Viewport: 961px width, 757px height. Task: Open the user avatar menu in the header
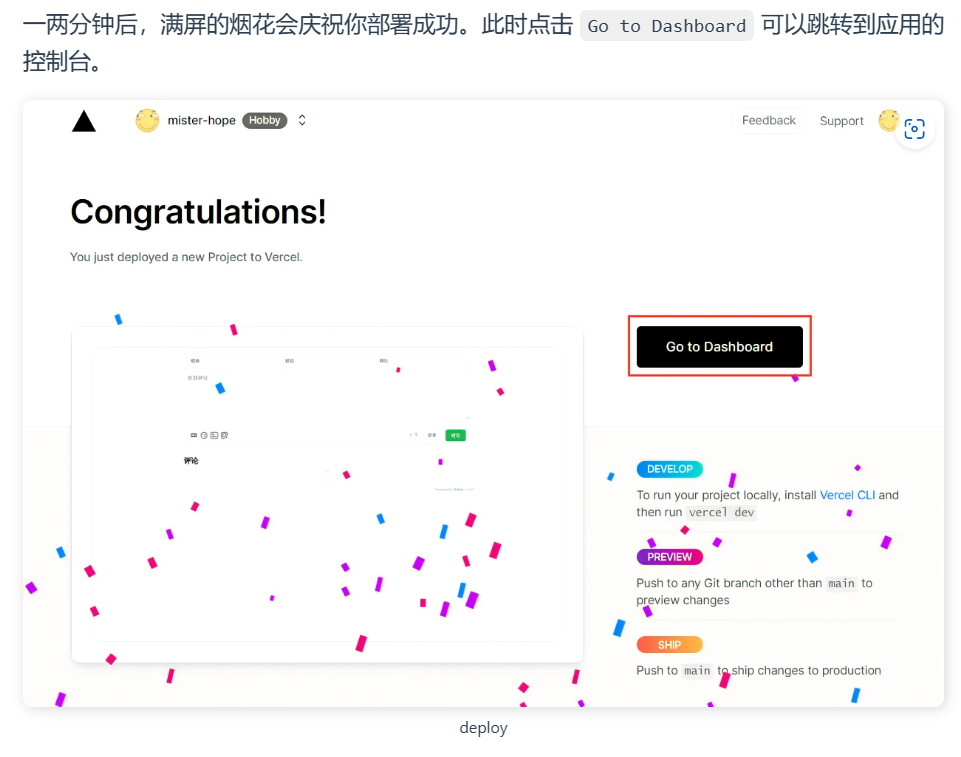(x=888, y=120)
